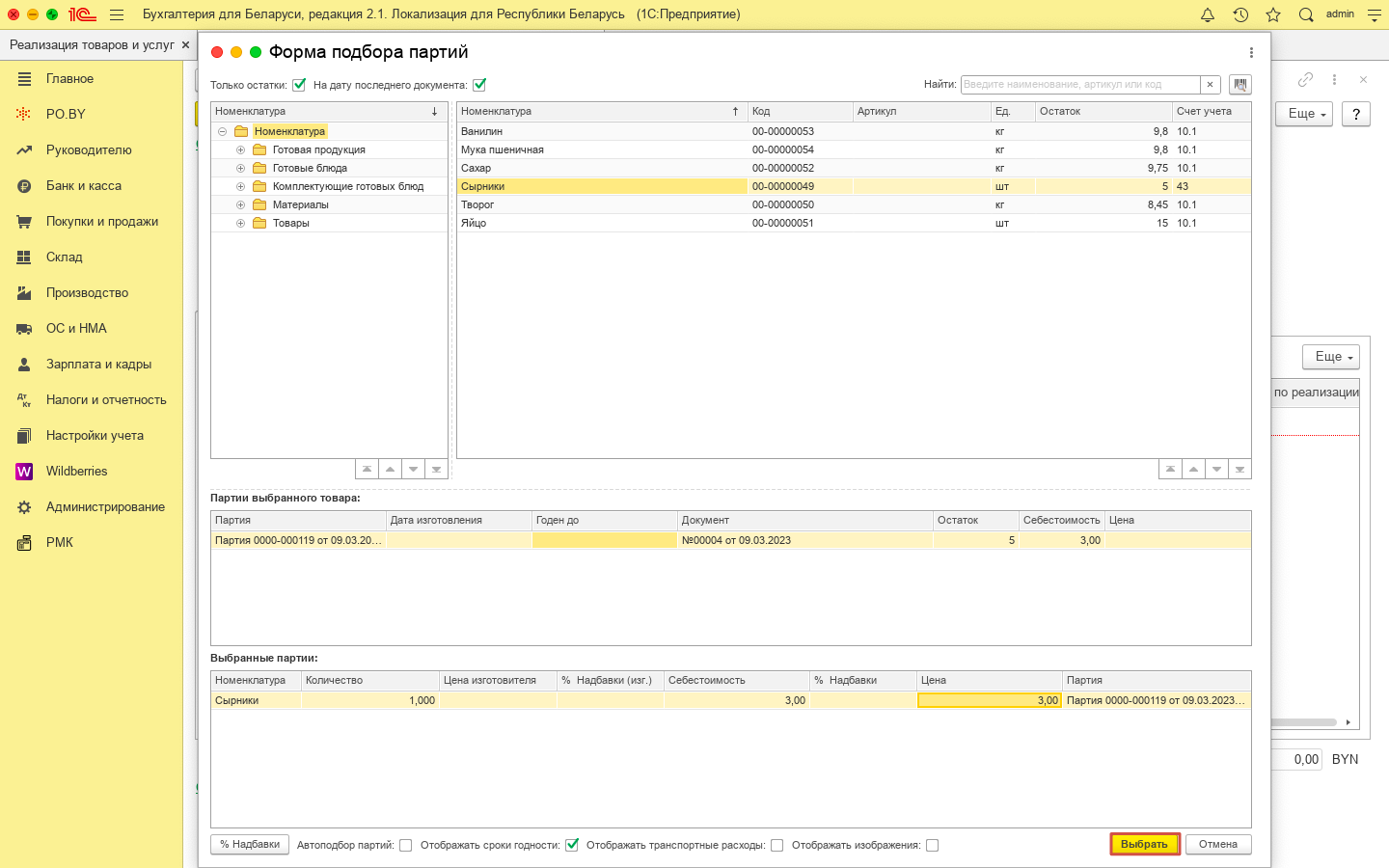
Task: Enable the 'Автоподбор партий' checkbox
Action: click(x=406, y=846)
